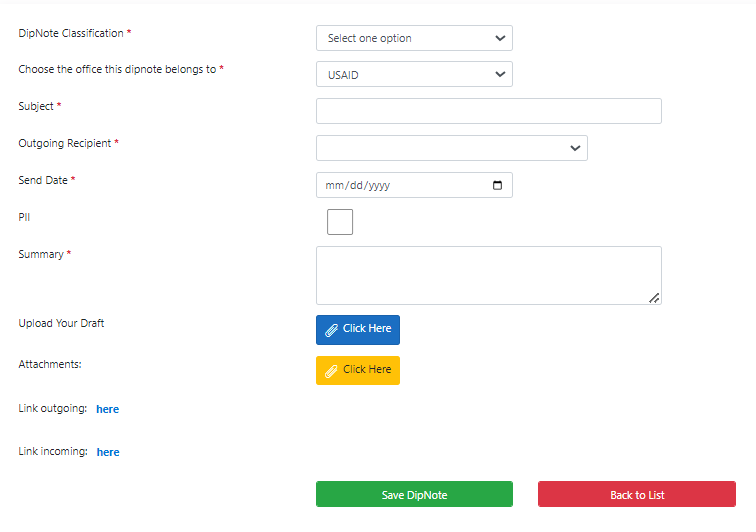
Task: Click the paperclip icon on blue upload button
Action: click(x=331, y=330)
